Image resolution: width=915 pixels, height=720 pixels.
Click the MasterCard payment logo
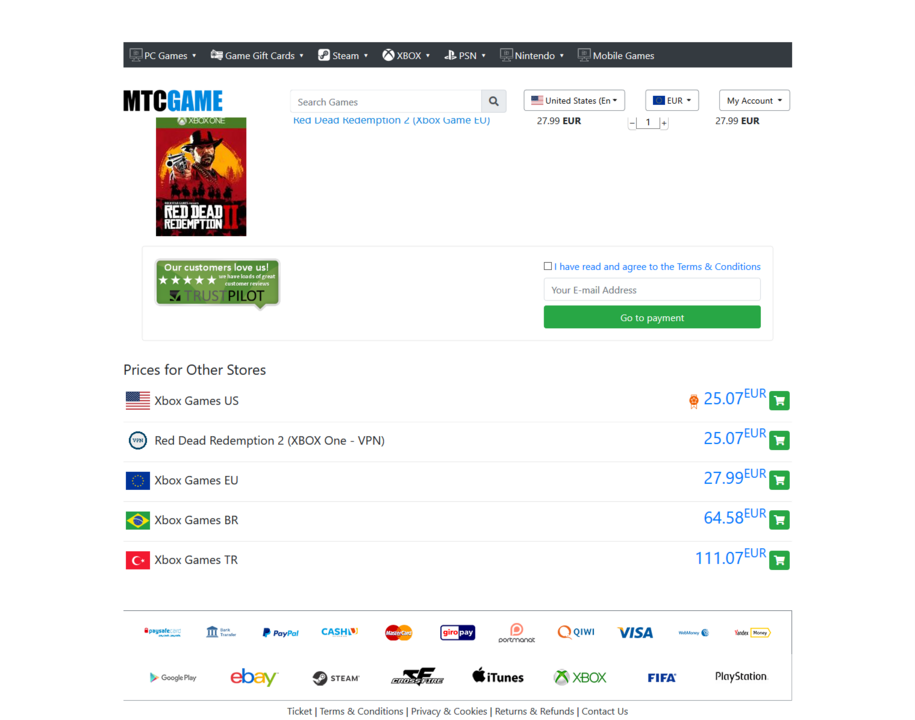pos(399,632)
